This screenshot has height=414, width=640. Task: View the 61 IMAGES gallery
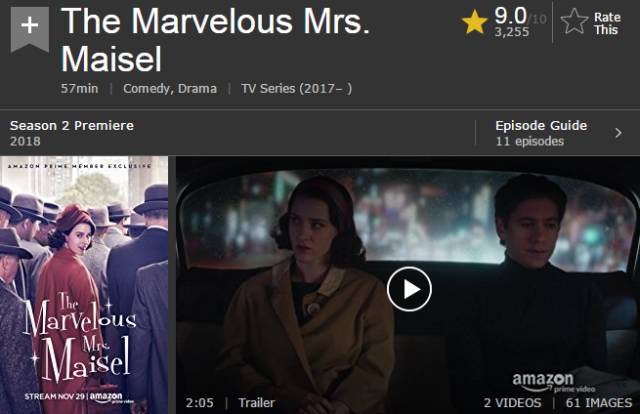(x=599, y=403)
